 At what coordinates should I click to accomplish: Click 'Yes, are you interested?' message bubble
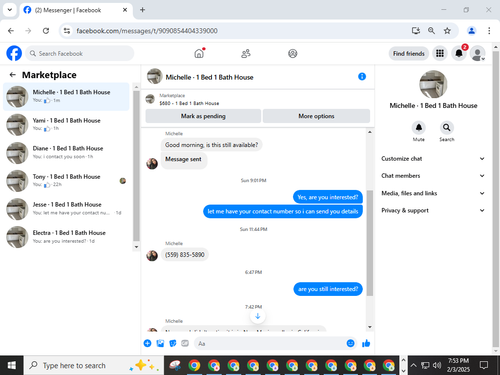click(x=328, y=197)
